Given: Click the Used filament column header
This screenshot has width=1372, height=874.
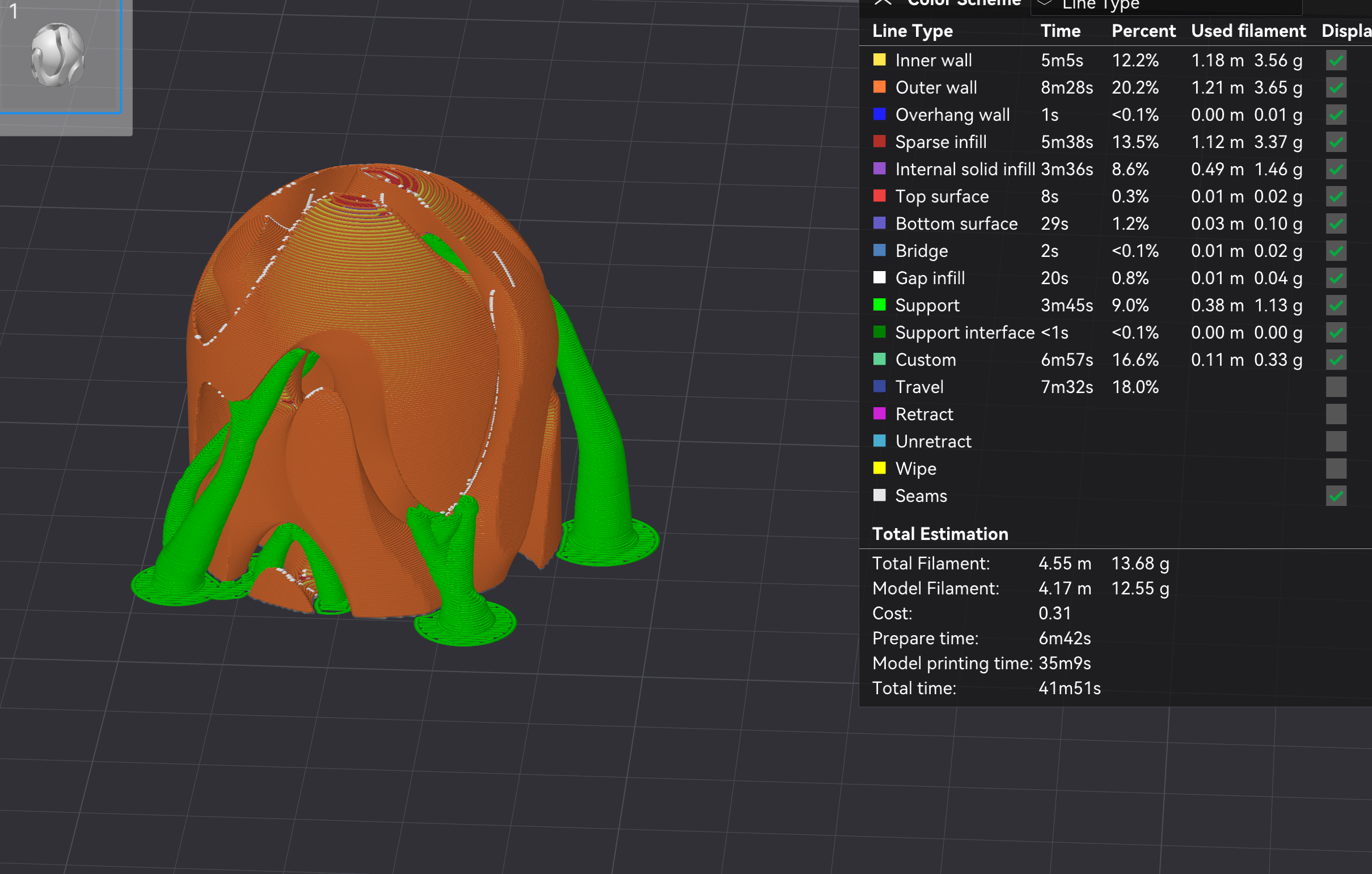Looking at the screenshot, I should (x=1248, y=31).
